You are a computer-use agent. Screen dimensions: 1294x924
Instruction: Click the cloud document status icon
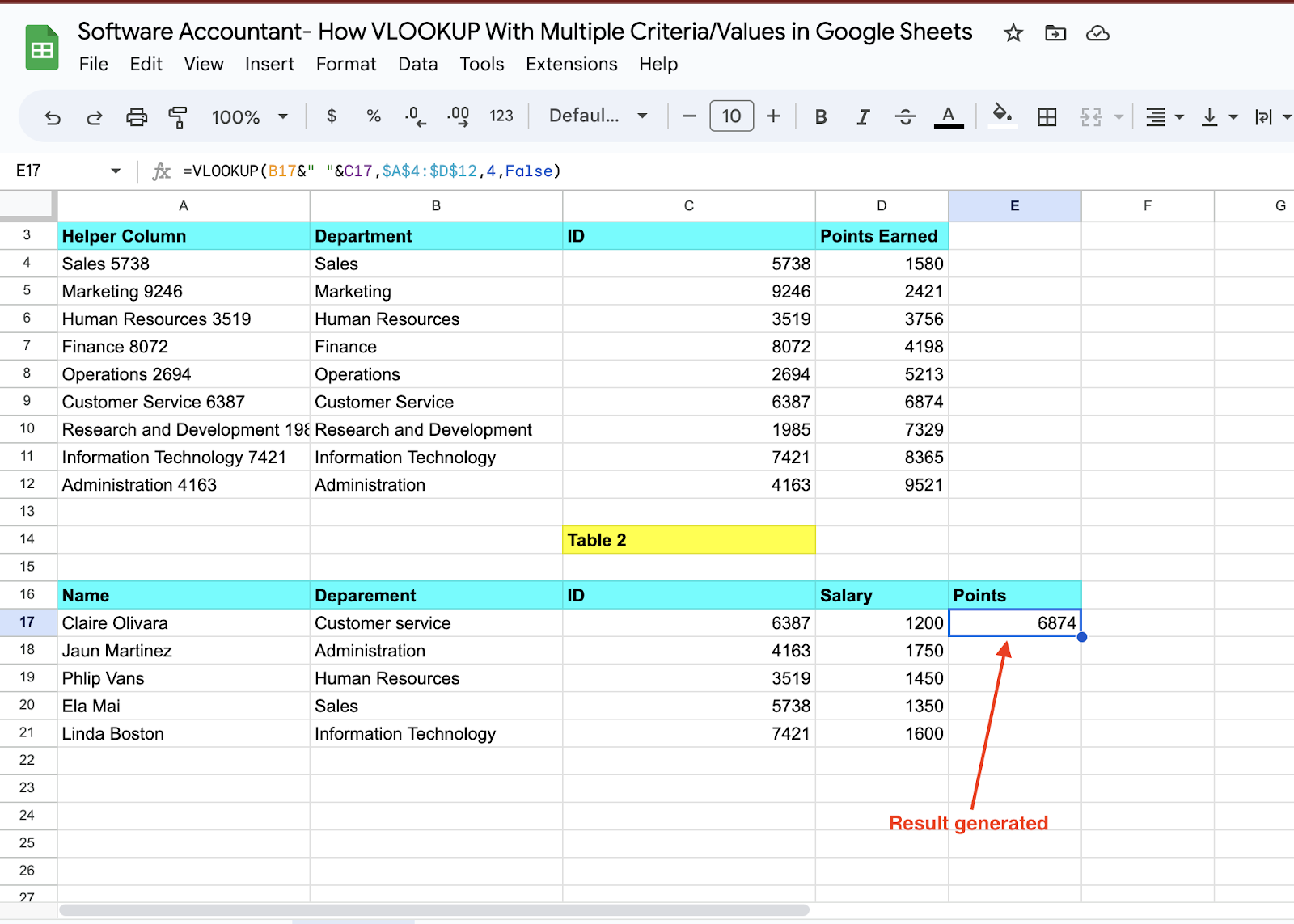1097,33
